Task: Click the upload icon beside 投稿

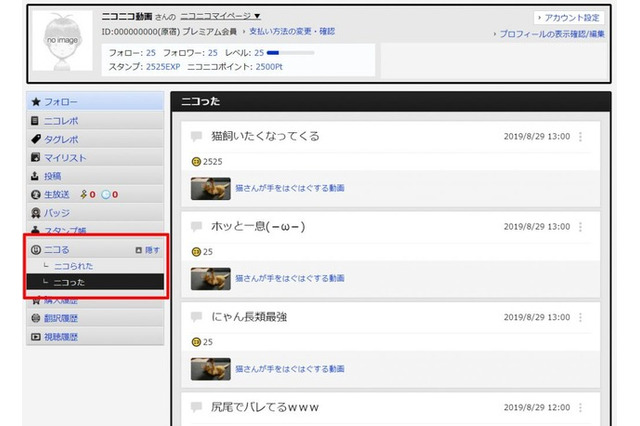Action: coord(35,176)
